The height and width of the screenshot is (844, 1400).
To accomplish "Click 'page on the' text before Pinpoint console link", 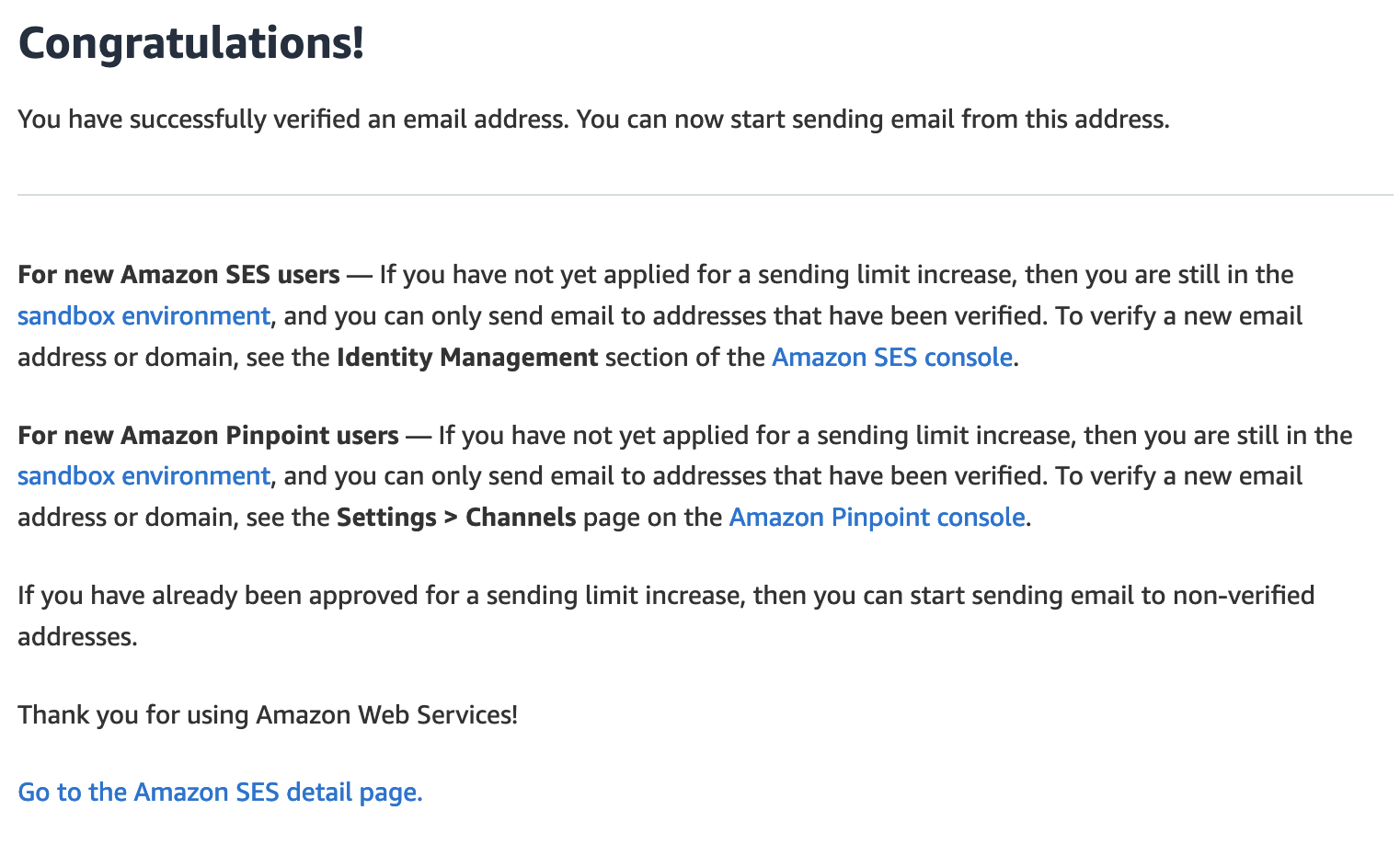I will pos(652,517).
